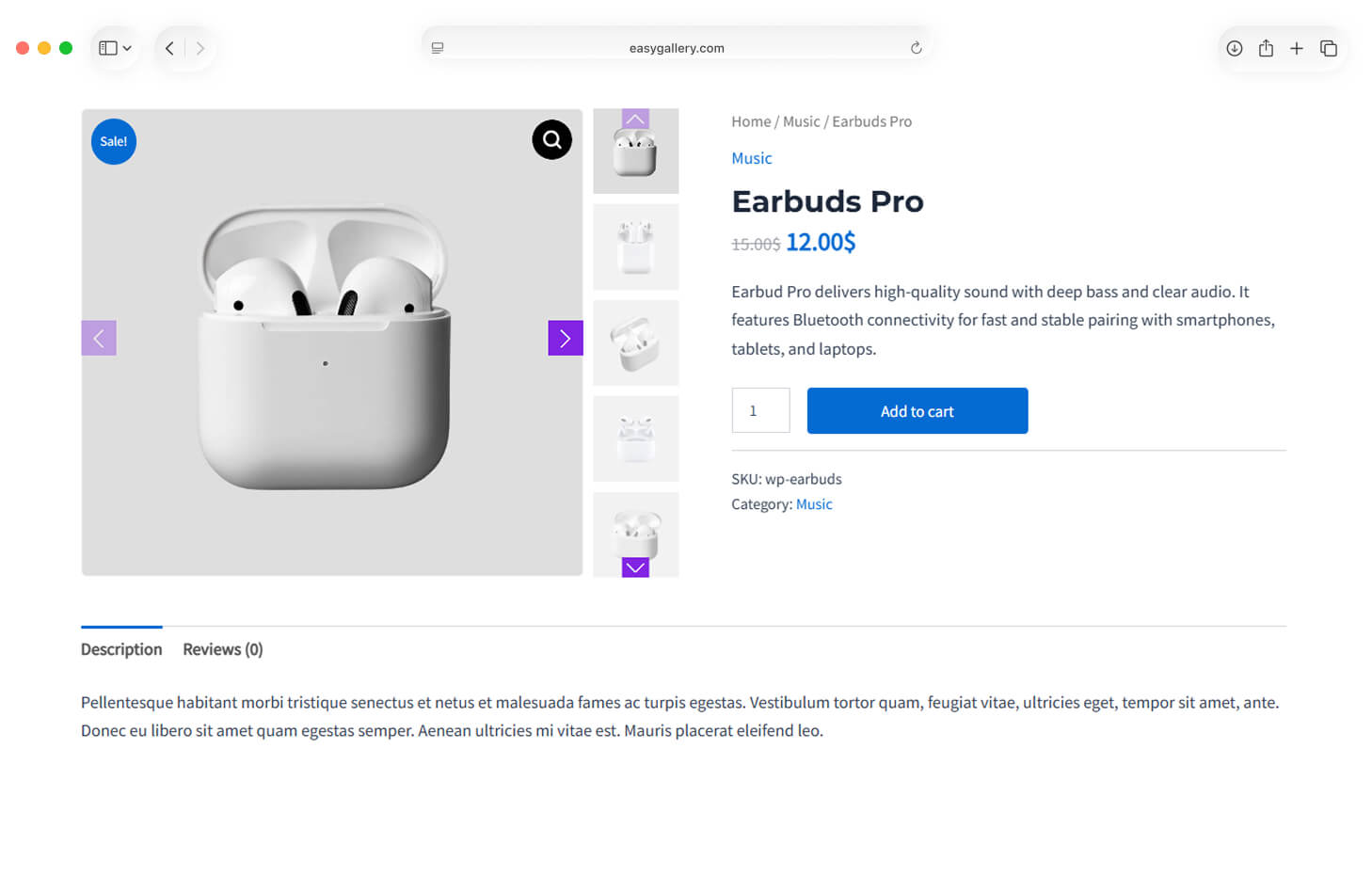Select the Description tab
This screenshot has width=1372, height=876.
(x=121, y=649)
